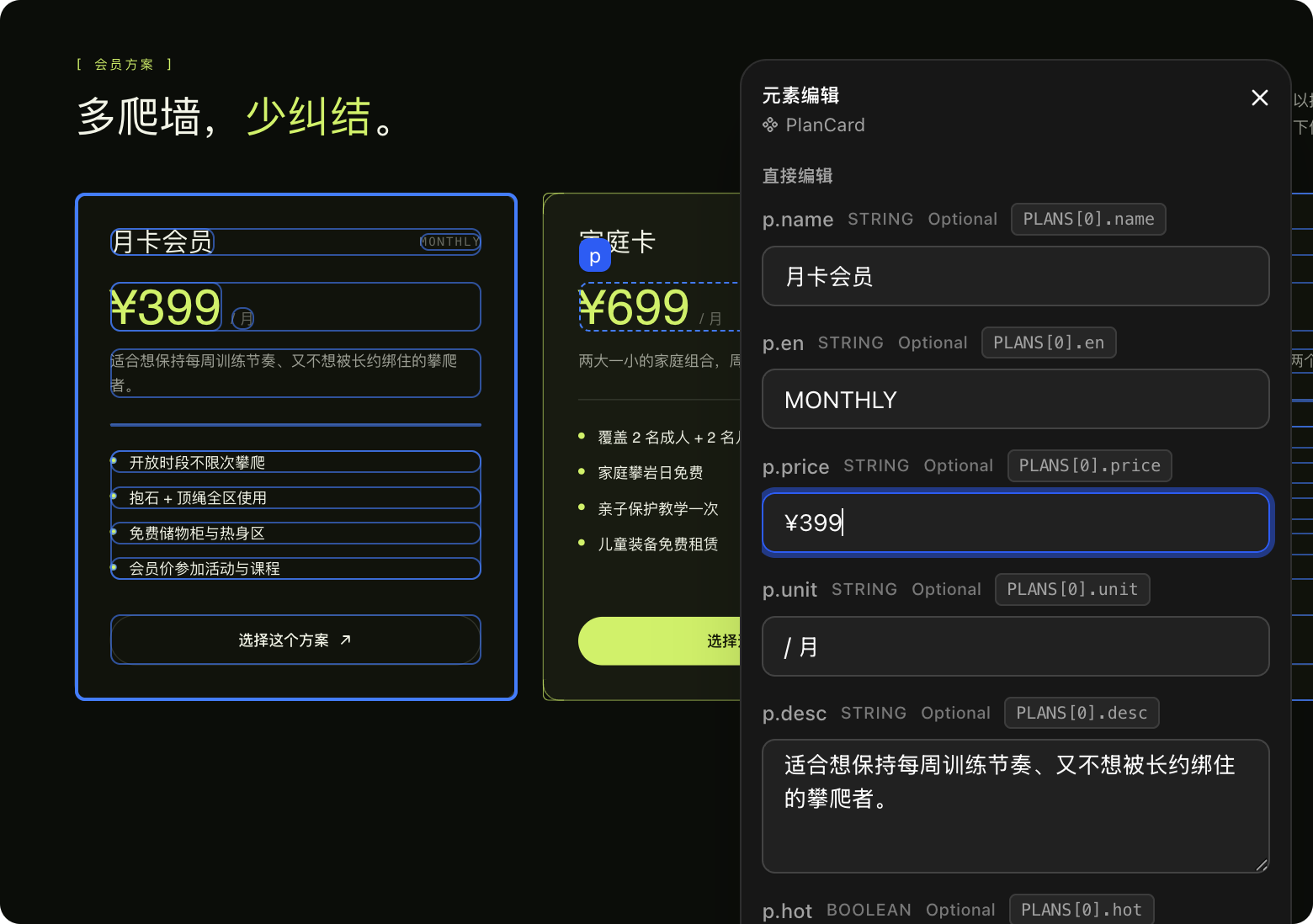Click the PLANS[0].name source tag
The height and width of the screenshot is (924, 1313).
click(1087, 219)
